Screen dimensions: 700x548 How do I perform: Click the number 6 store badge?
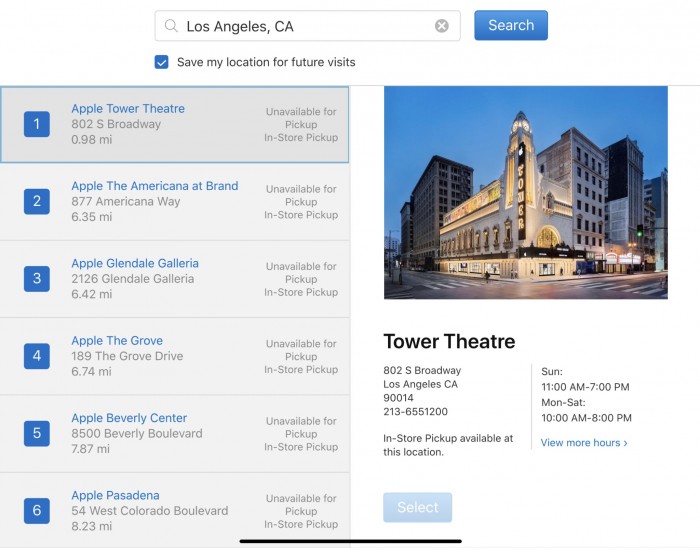click(37, 510)
